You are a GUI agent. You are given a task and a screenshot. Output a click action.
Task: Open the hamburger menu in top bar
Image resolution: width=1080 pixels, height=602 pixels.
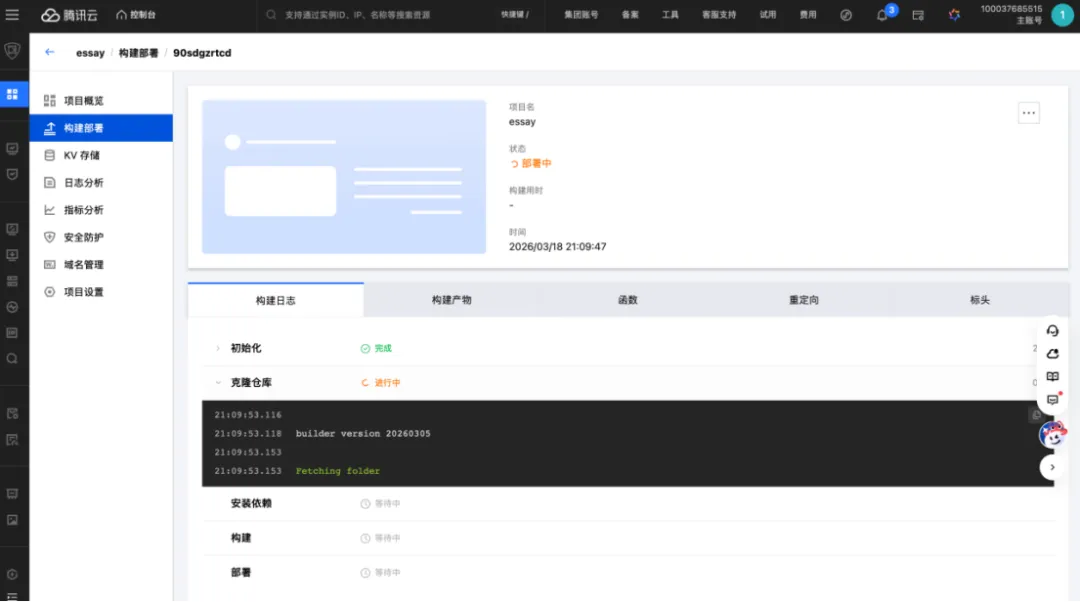tap(12, 14)
